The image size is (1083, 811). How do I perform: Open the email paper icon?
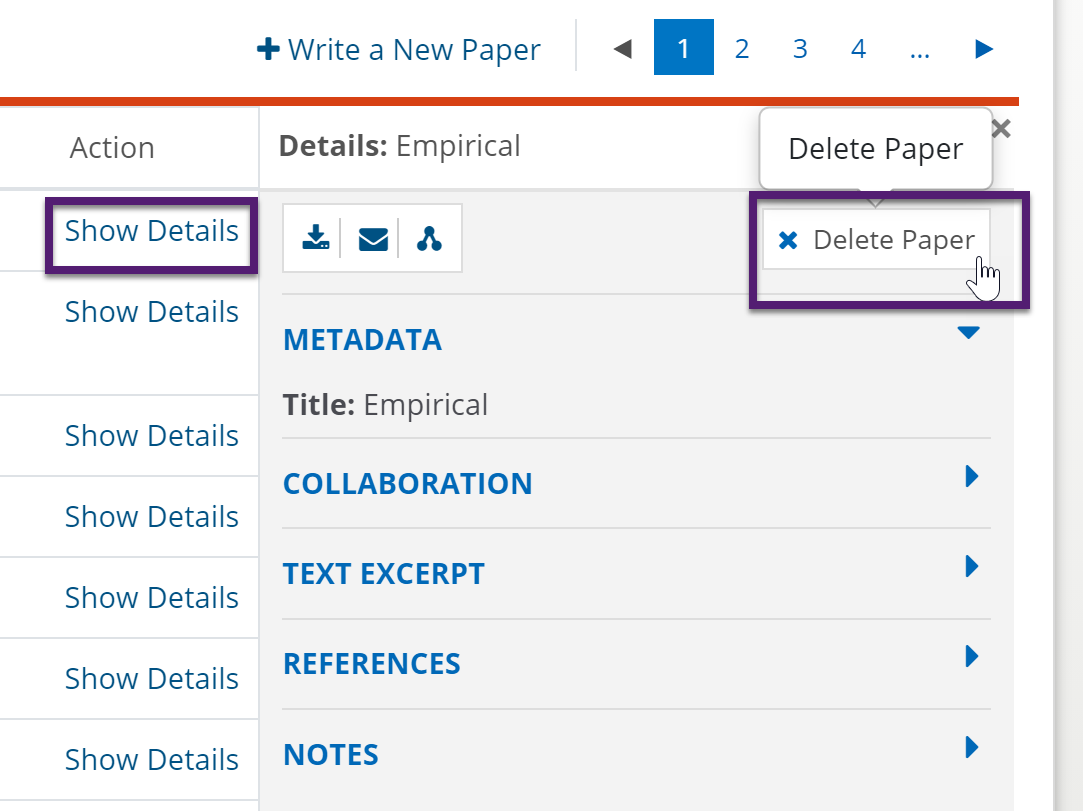[x=371, y=238]
